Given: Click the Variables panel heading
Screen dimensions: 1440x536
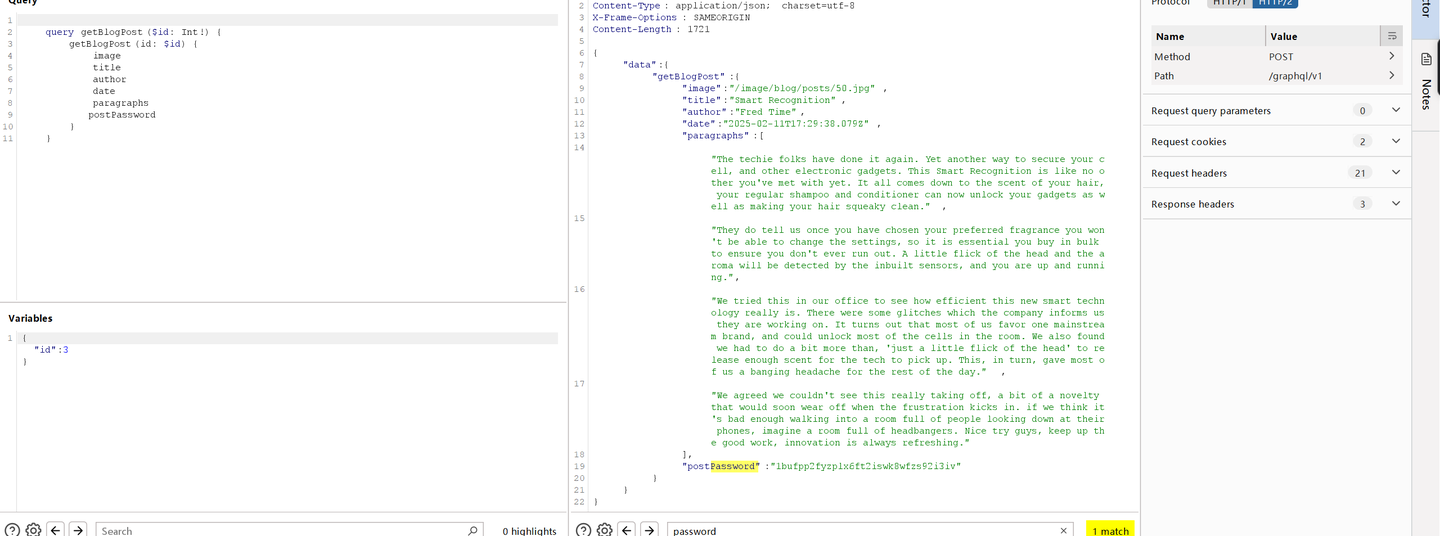Looking at the screenshot, I should point(31,318).
